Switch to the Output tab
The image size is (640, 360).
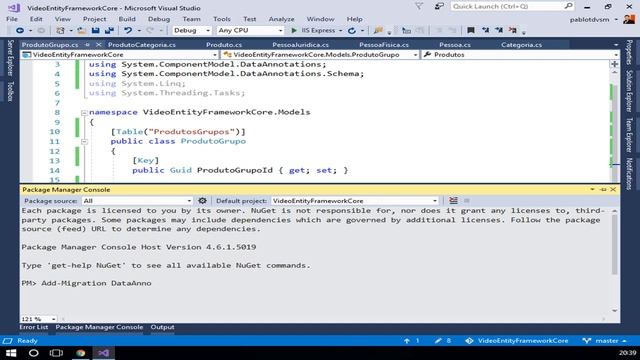[x=162, y=327]
